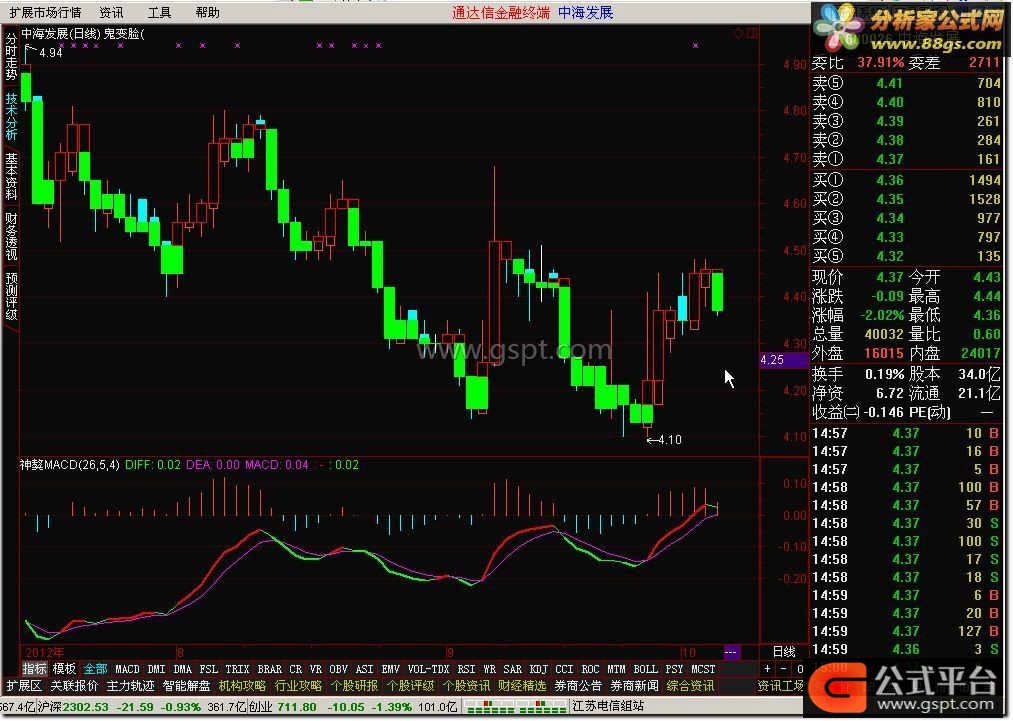Click the diamond icon above the chart price axis
This screenshot has height=721, width=1013.
739,34
